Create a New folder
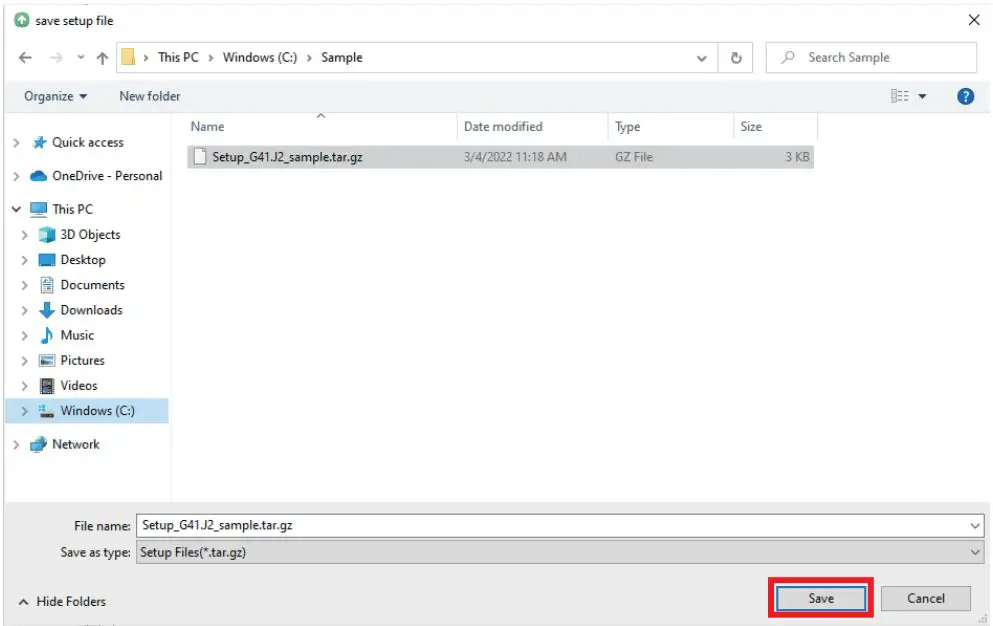 [149, 96]
